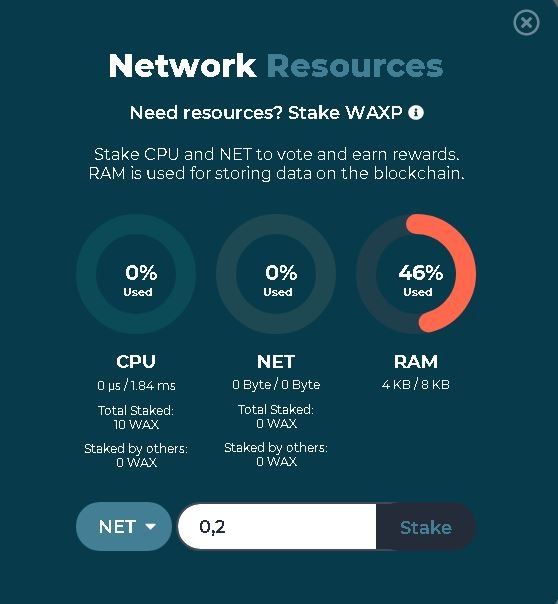Click the stake amount input field
Image resolution: width=558 pixels, height=604 pixels.
point(277,526)
